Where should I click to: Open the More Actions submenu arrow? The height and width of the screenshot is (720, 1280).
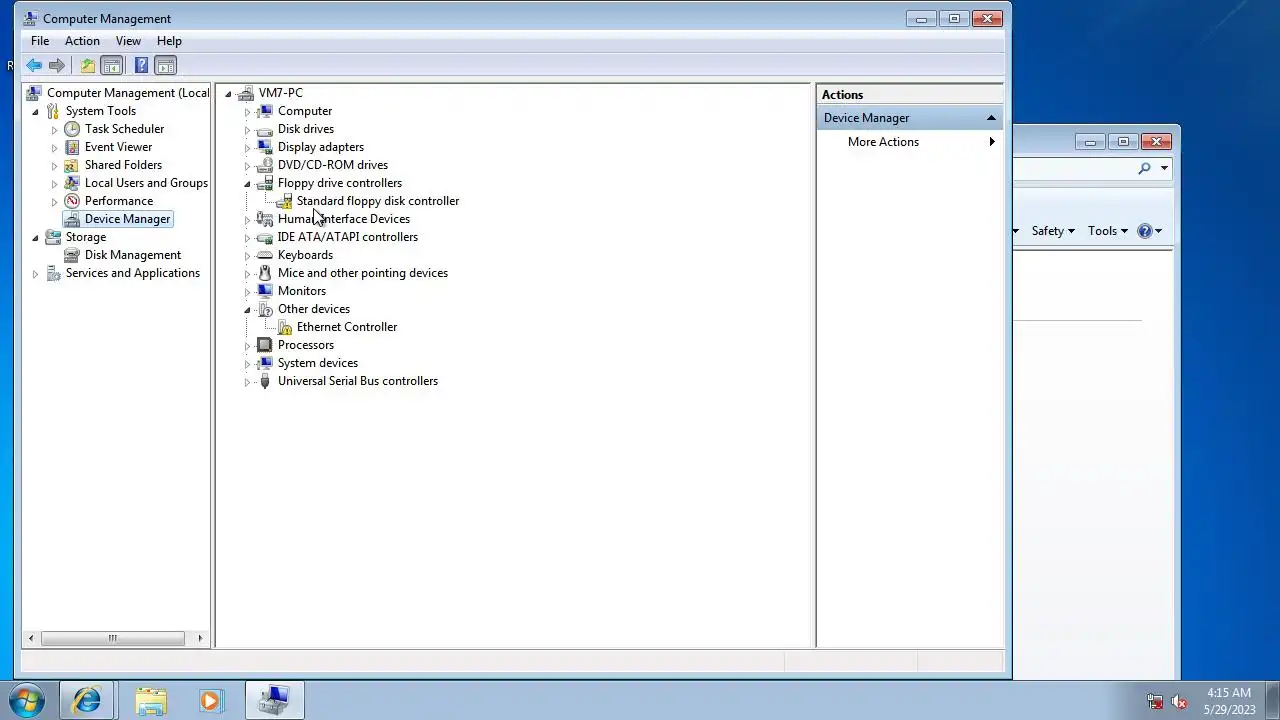tap(992, 142)
